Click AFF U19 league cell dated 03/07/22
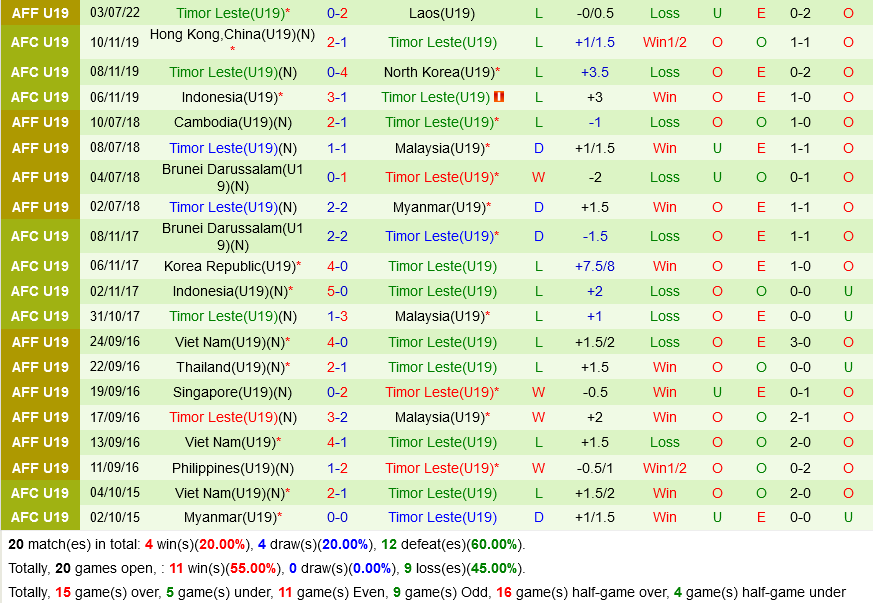Image resolution: width=873 pixels, height=603 pixels. point(40,13)
